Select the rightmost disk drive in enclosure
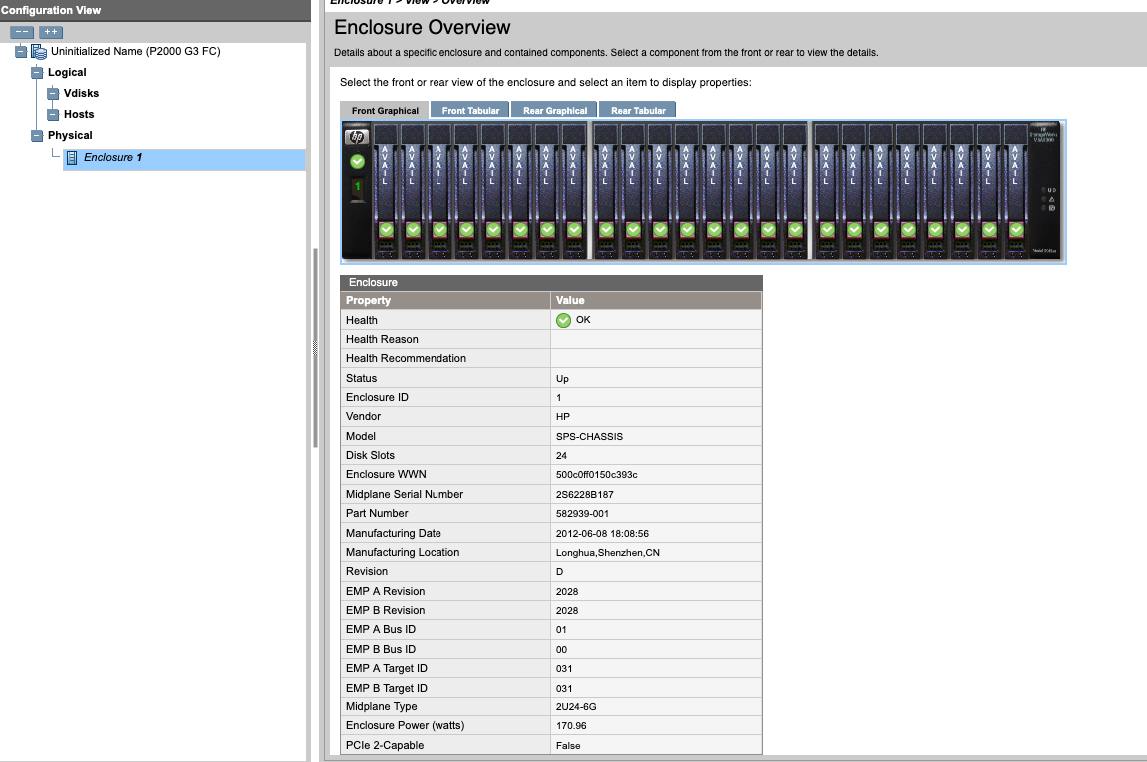 click(x=1015, y=190)
